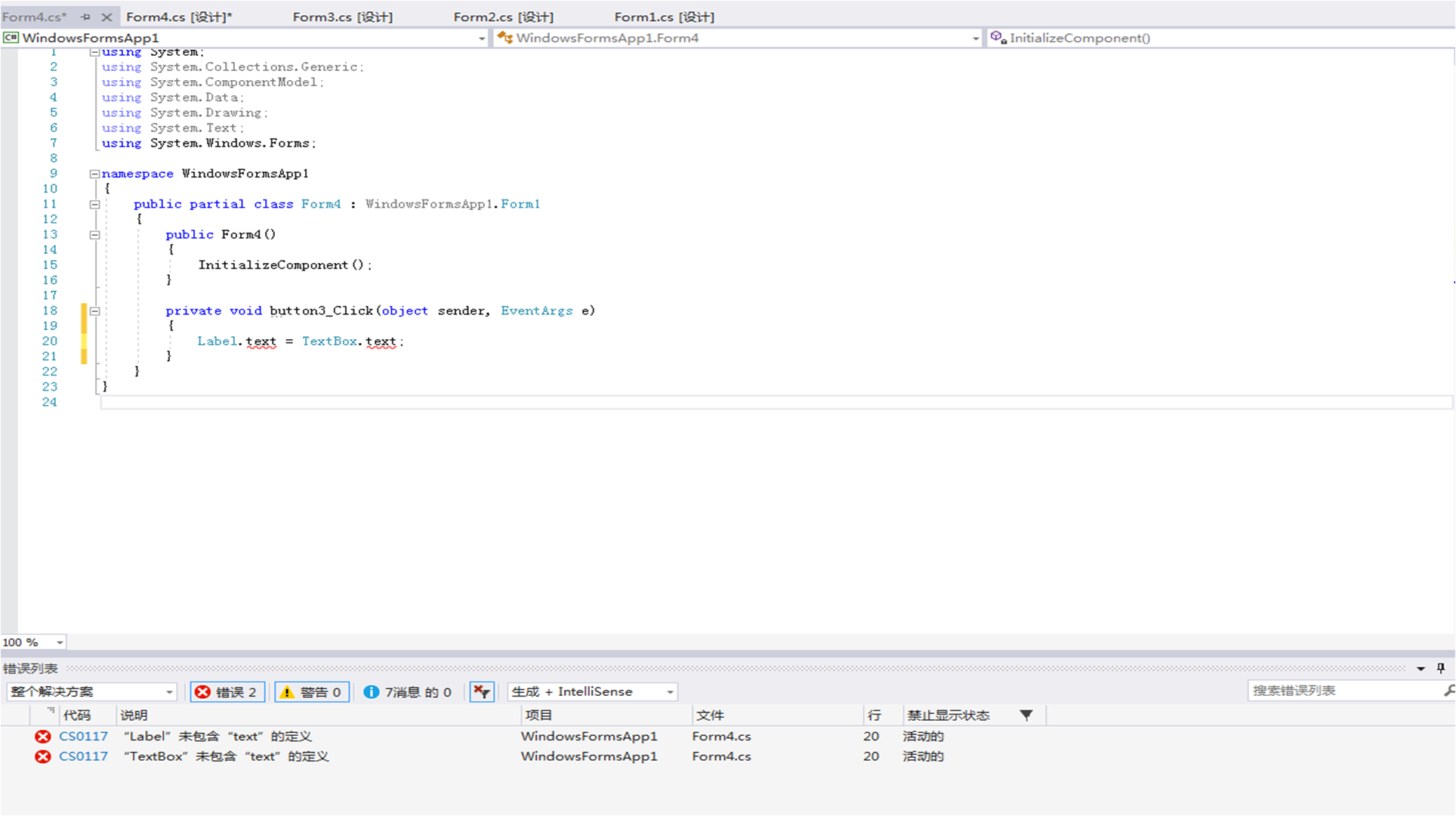Open the 100 % zoom dropdown

tap(60, 642)
